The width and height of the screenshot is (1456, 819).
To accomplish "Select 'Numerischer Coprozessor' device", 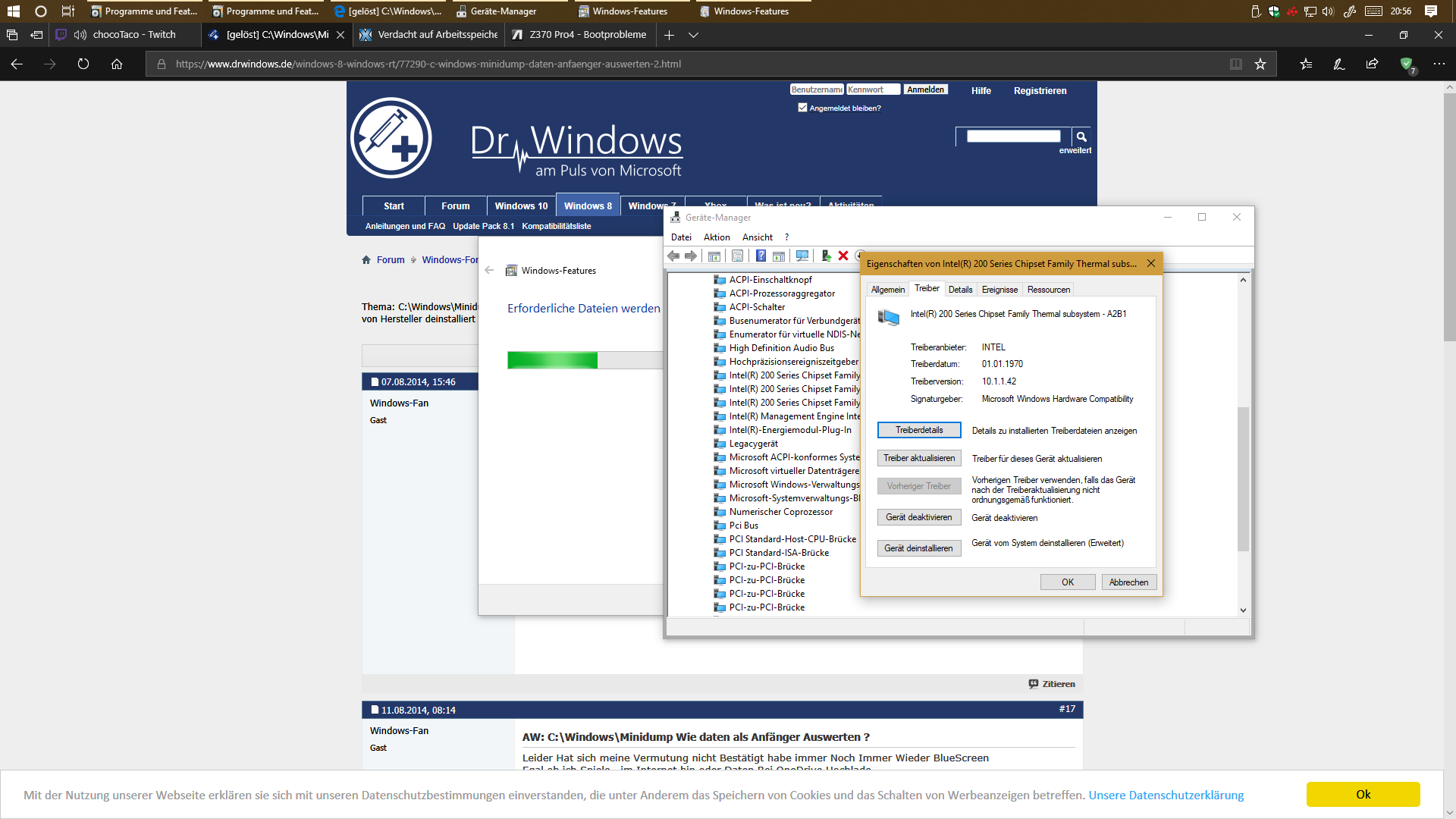I will (x=780, y=512).
